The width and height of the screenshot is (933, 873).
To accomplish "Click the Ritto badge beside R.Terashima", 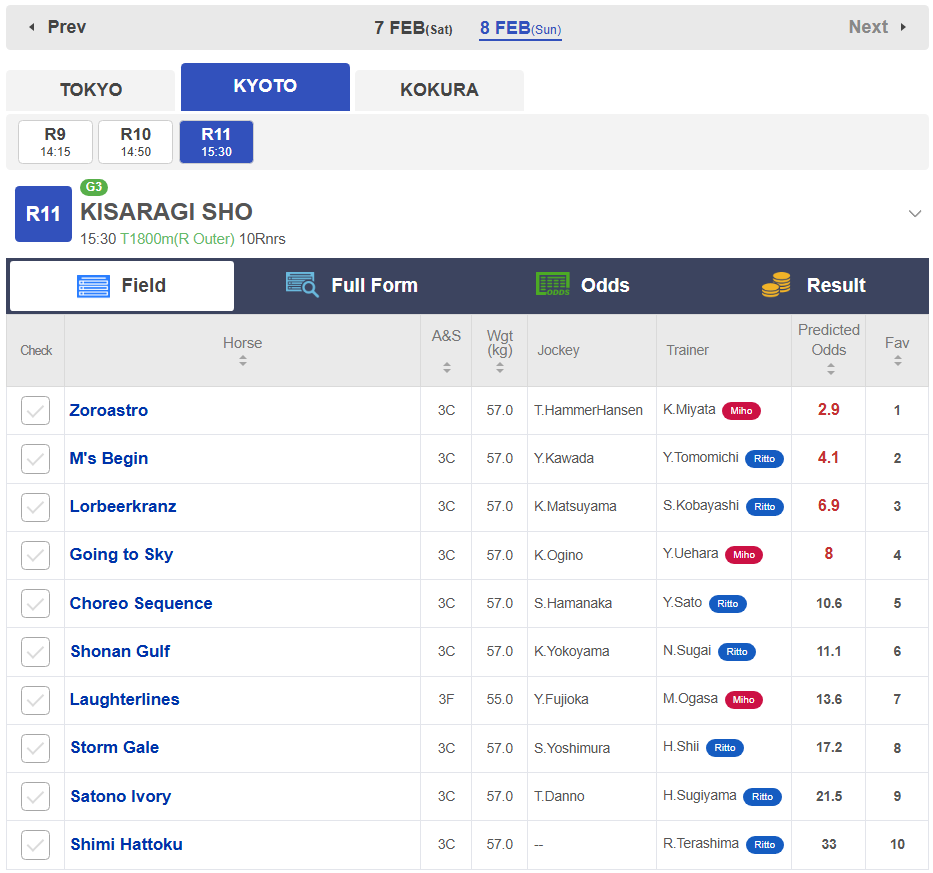I will coord(765,844).
